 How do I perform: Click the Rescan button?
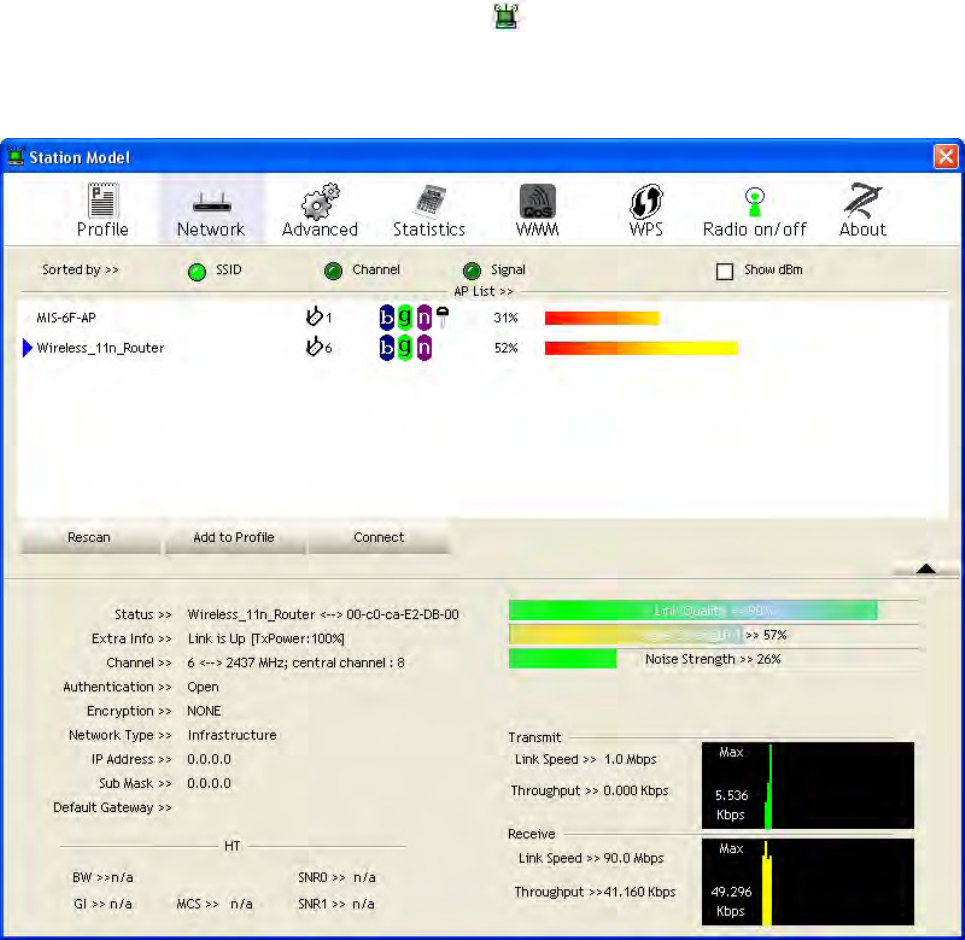(x=89, y=537)
